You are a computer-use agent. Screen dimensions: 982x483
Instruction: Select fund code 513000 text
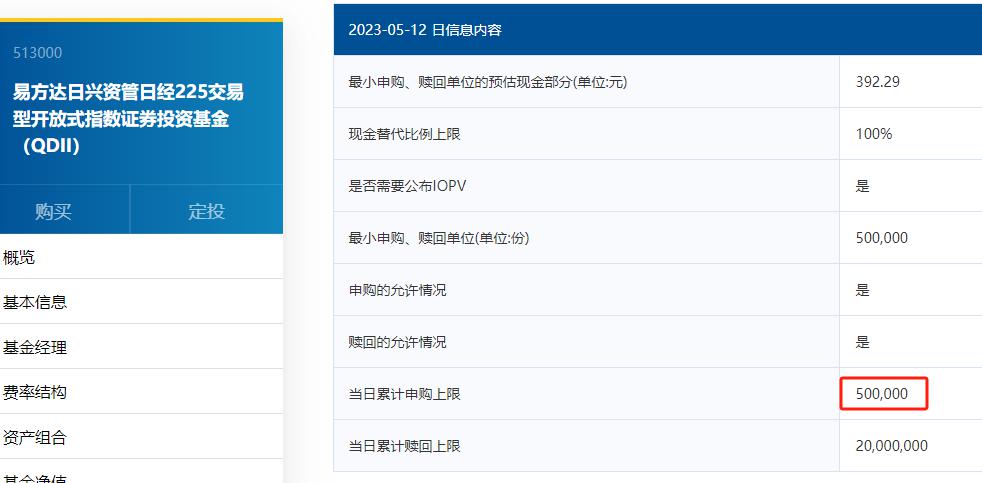[38, 53]
